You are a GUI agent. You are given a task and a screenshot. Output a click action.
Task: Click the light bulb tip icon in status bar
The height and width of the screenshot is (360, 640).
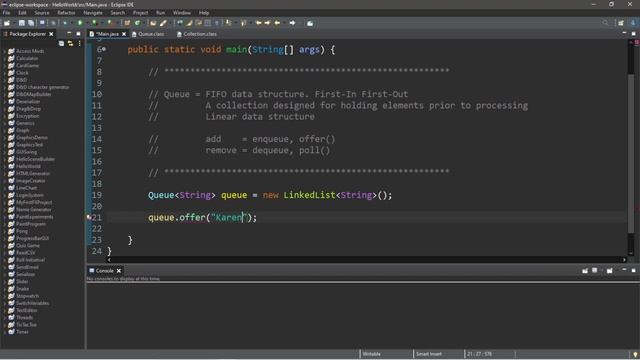click(x=635, y=354)
